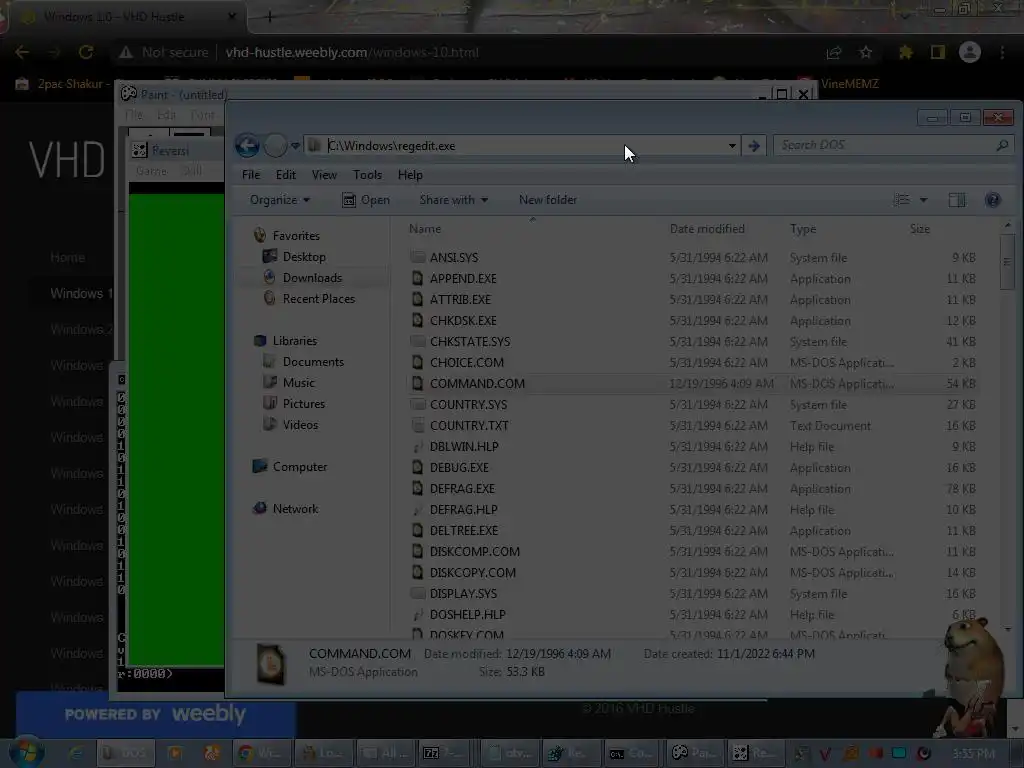Select the APPEND.EXE application icon
The width and height of the screenshot is (1024, 768).
click(x=417, y=278)
